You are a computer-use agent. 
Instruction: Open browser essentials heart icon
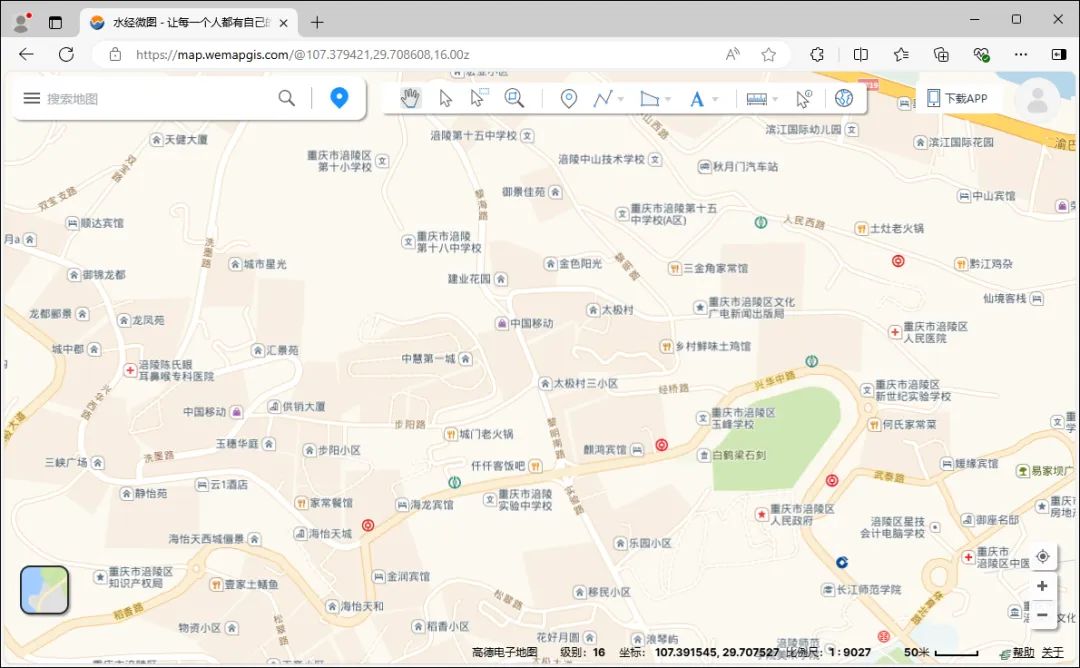(982, 54)
